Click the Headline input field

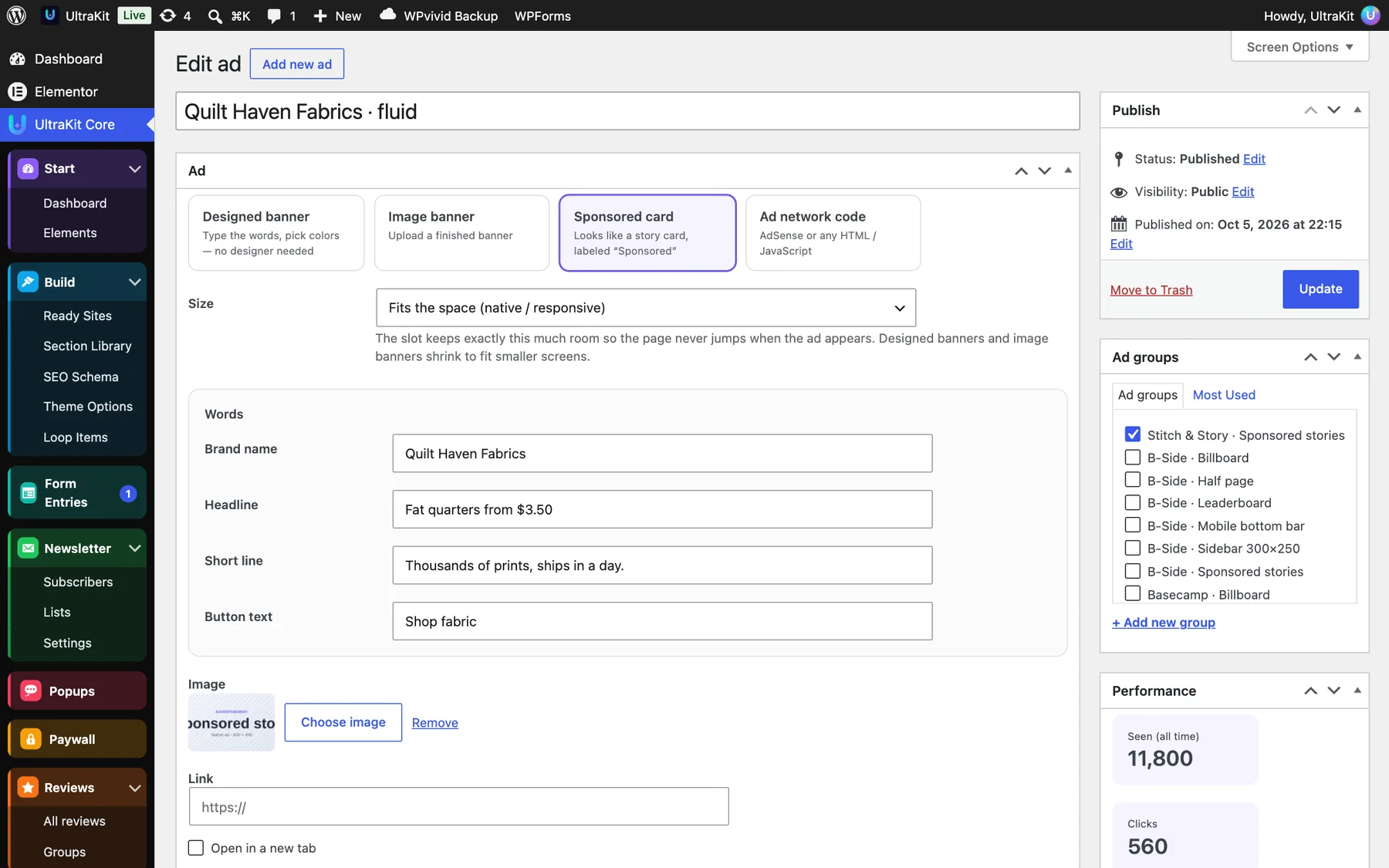pos(662,509)
